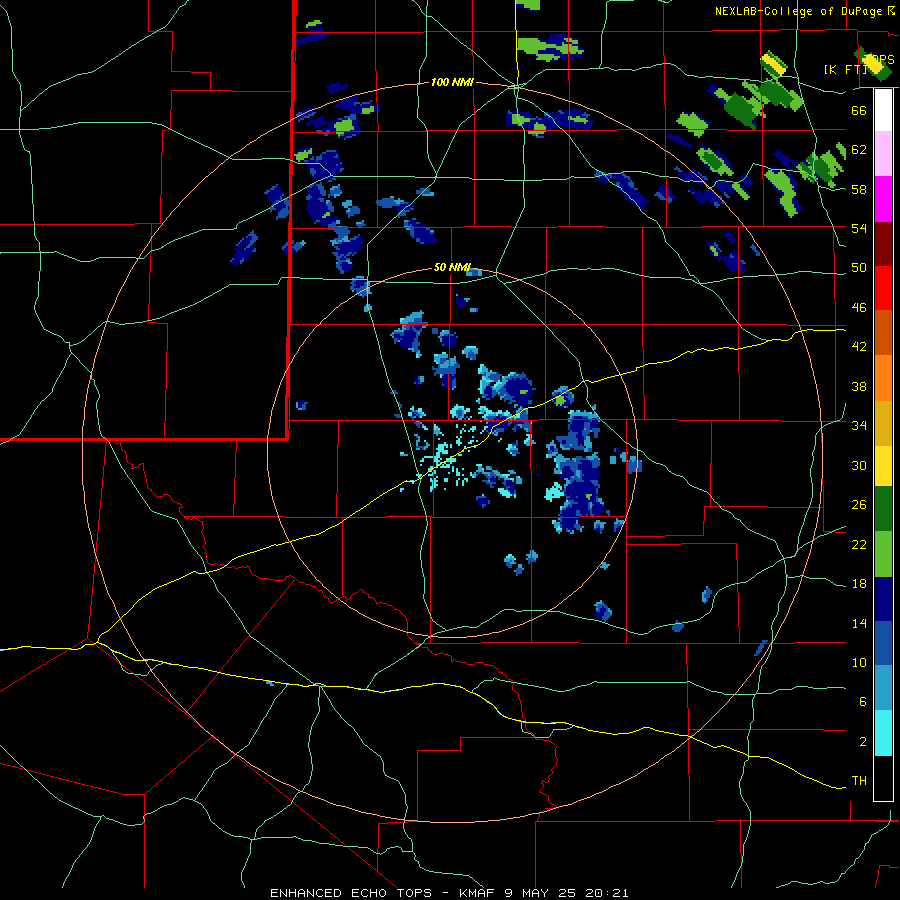Click the magenta legend color swatch
900x900 pixels.
pos(883,199)
